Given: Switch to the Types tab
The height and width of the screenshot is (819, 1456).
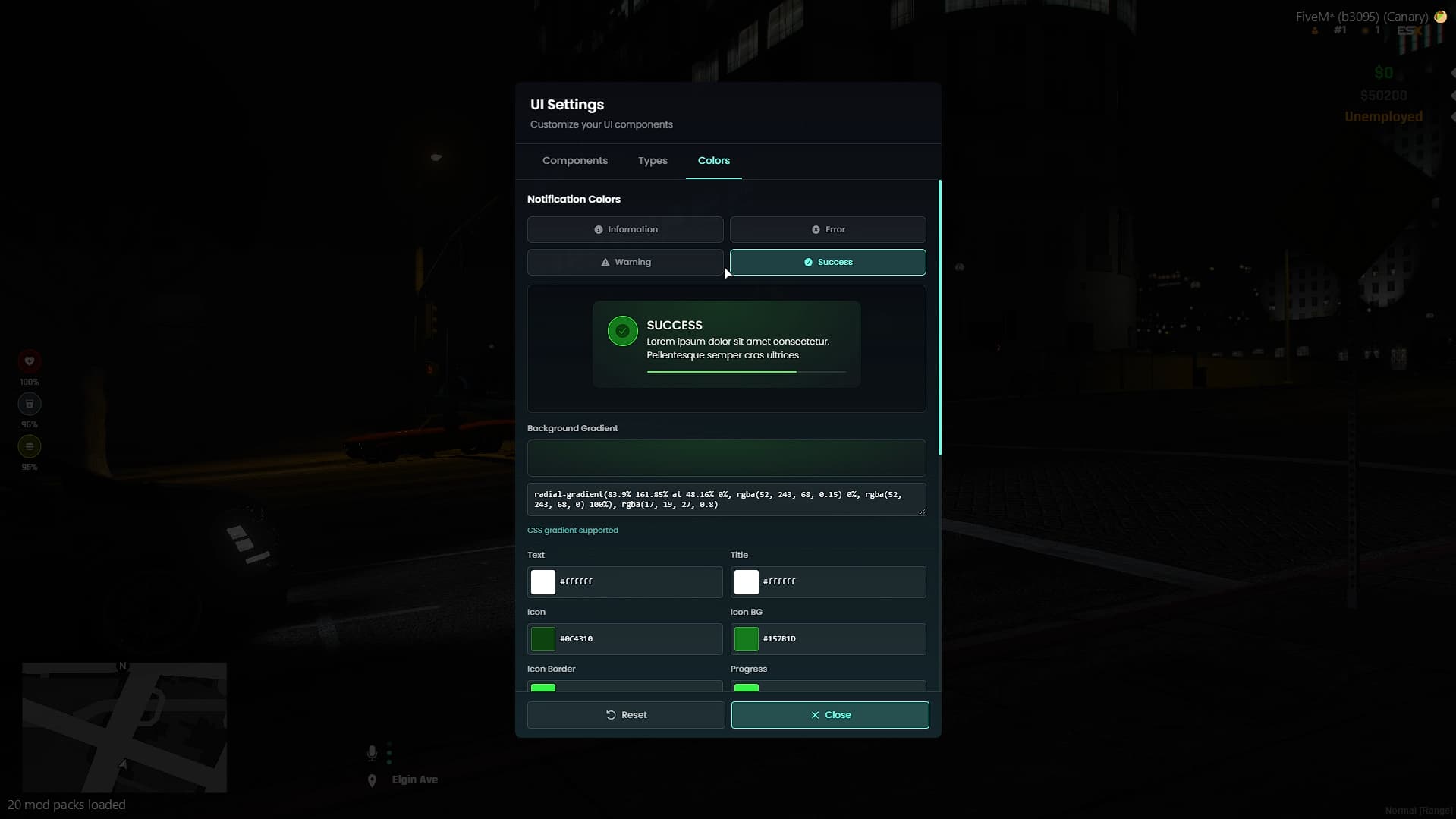Looking at the screenshot, I should click(653, 161).
